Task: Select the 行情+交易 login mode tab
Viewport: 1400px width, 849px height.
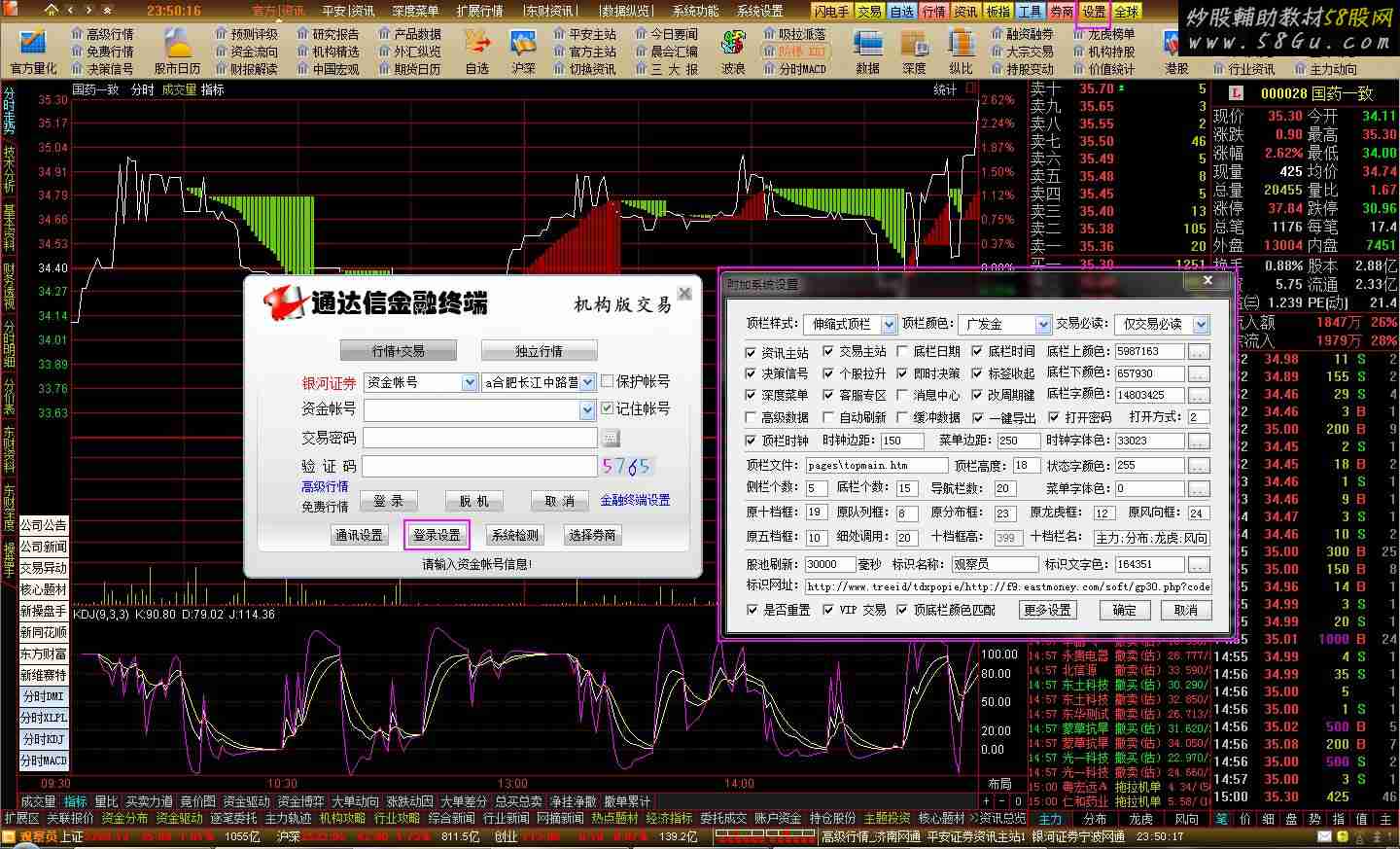Action: coord(399,351)
